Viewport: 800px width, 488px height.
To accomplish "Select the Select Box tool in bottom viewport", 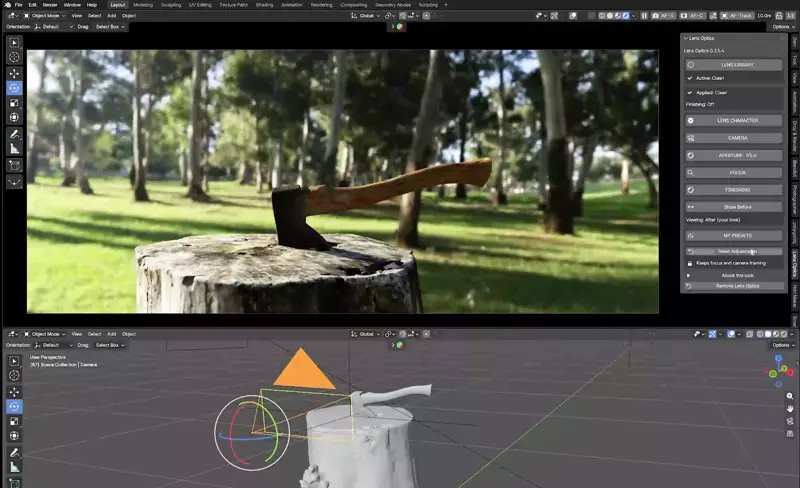I will tap(14, 361).
